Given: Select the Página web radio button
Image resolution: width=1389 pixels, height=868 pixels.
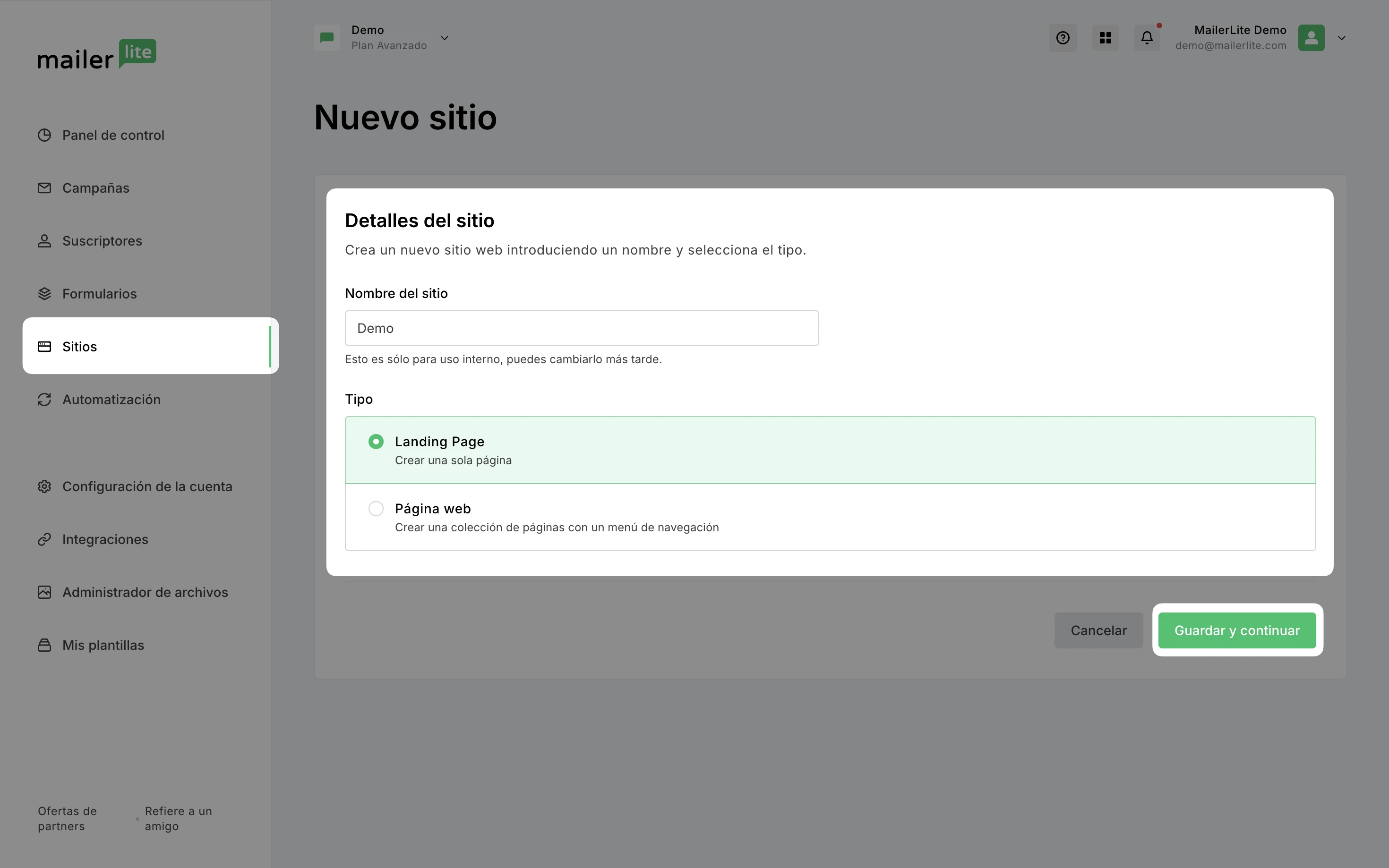Looking at the screenshot, I should click(x=376, y=509).
